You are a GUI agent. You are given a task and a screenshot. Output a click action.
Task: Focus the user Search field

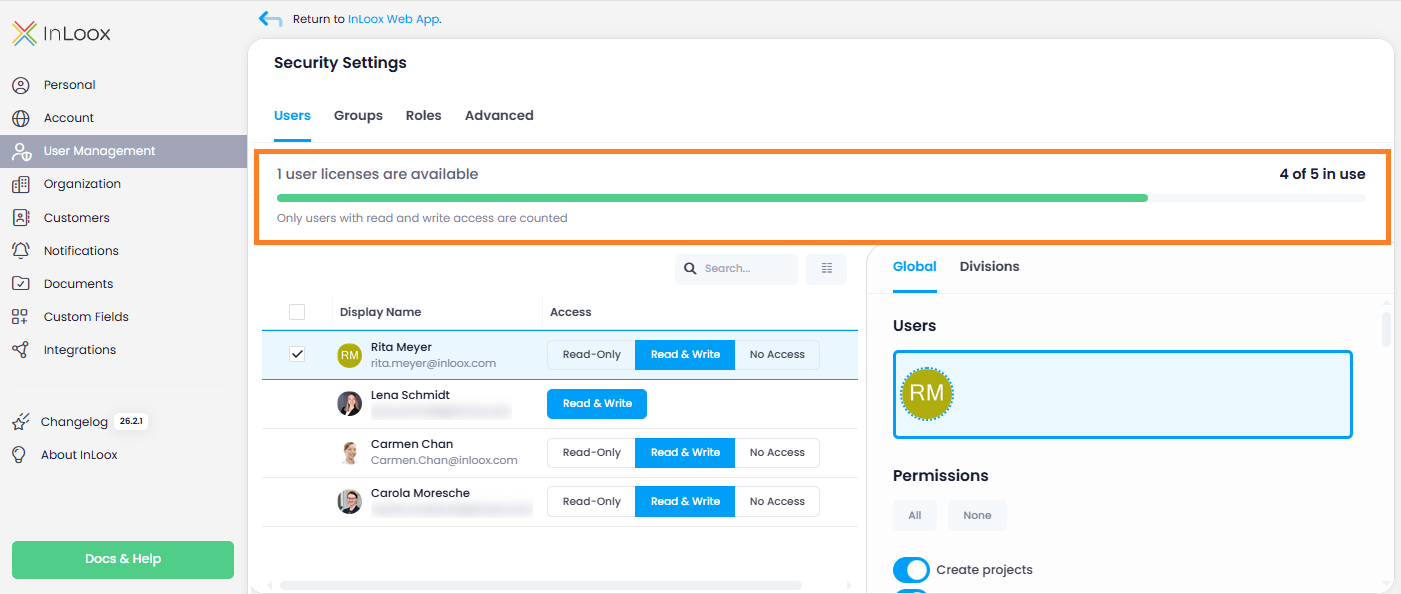(x=736, y=269)
